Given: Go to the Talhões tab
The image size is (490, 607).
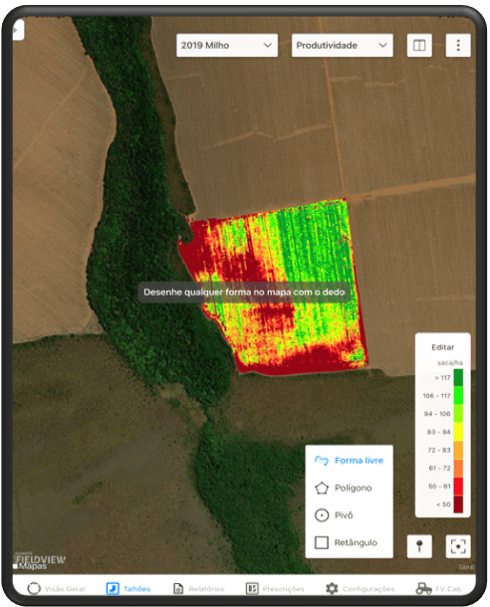Looking at the screenshot, I should pos(128,588).
